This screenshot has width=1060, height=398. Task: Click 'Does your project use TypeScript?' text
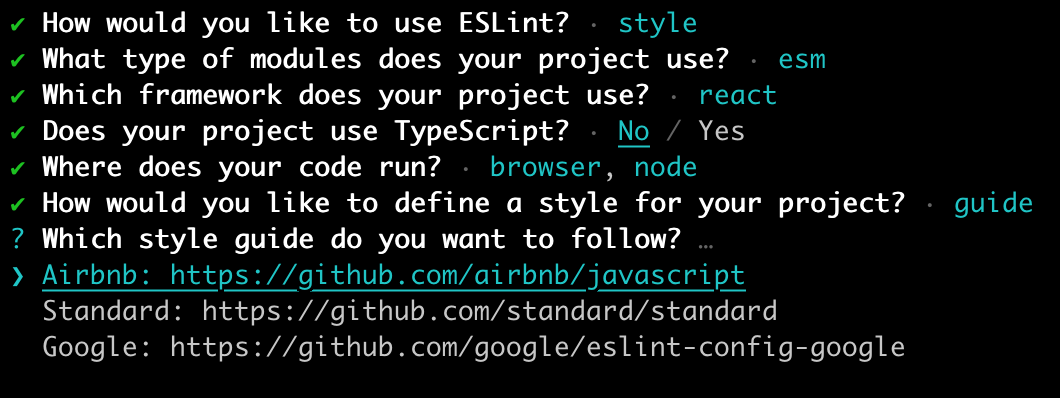(x=306, y=131)
